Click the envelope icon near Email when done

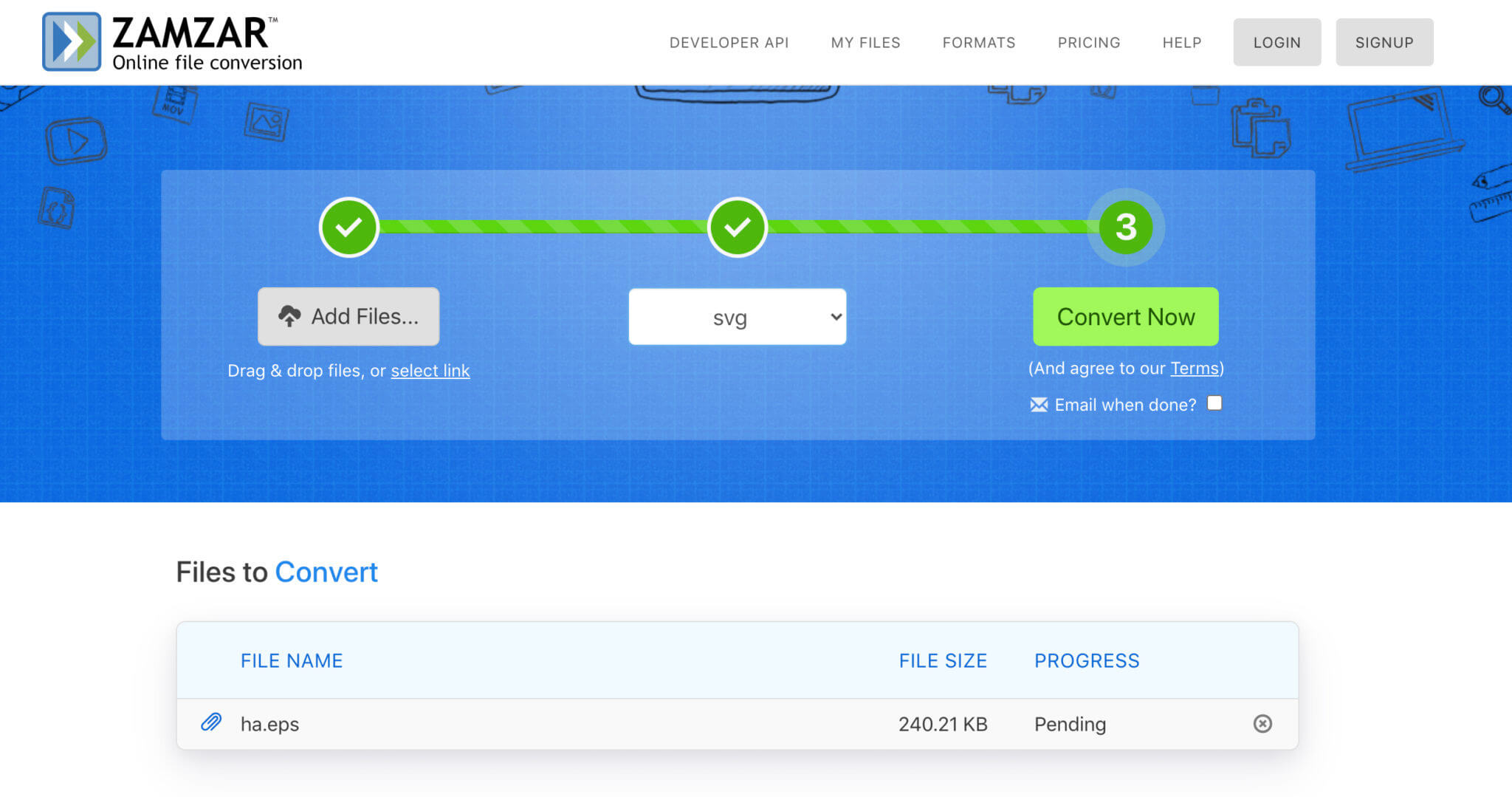coord(1039,405)
